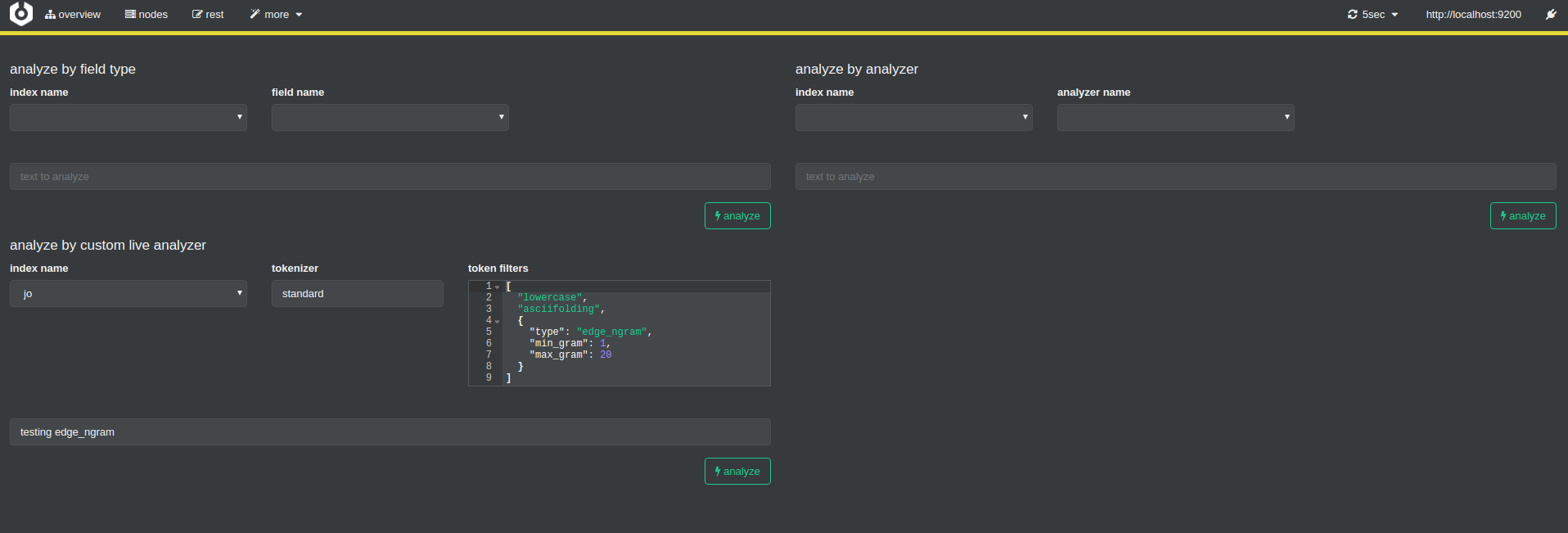Open the field name dropdown
The height and width of the screenshot is (533, 1568).
(x=390, y=117)
